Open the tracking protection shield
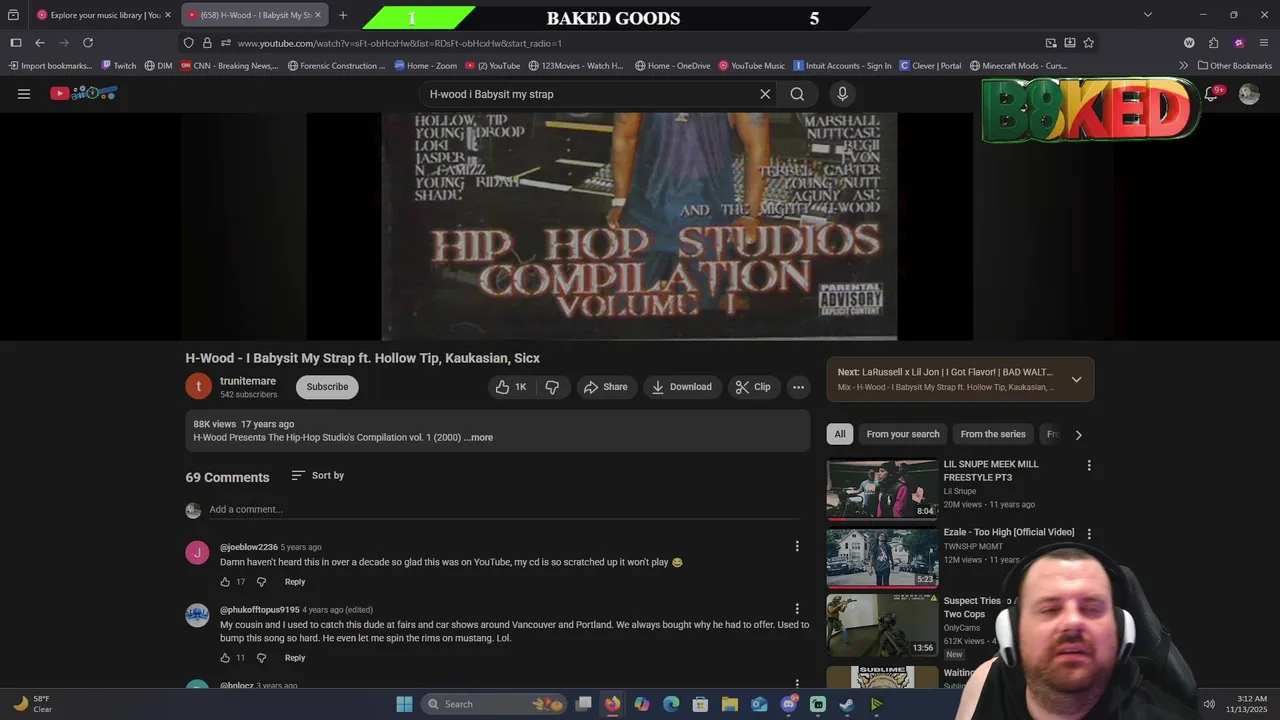Viewport: 1280px width, 720px height. point(188,43)
